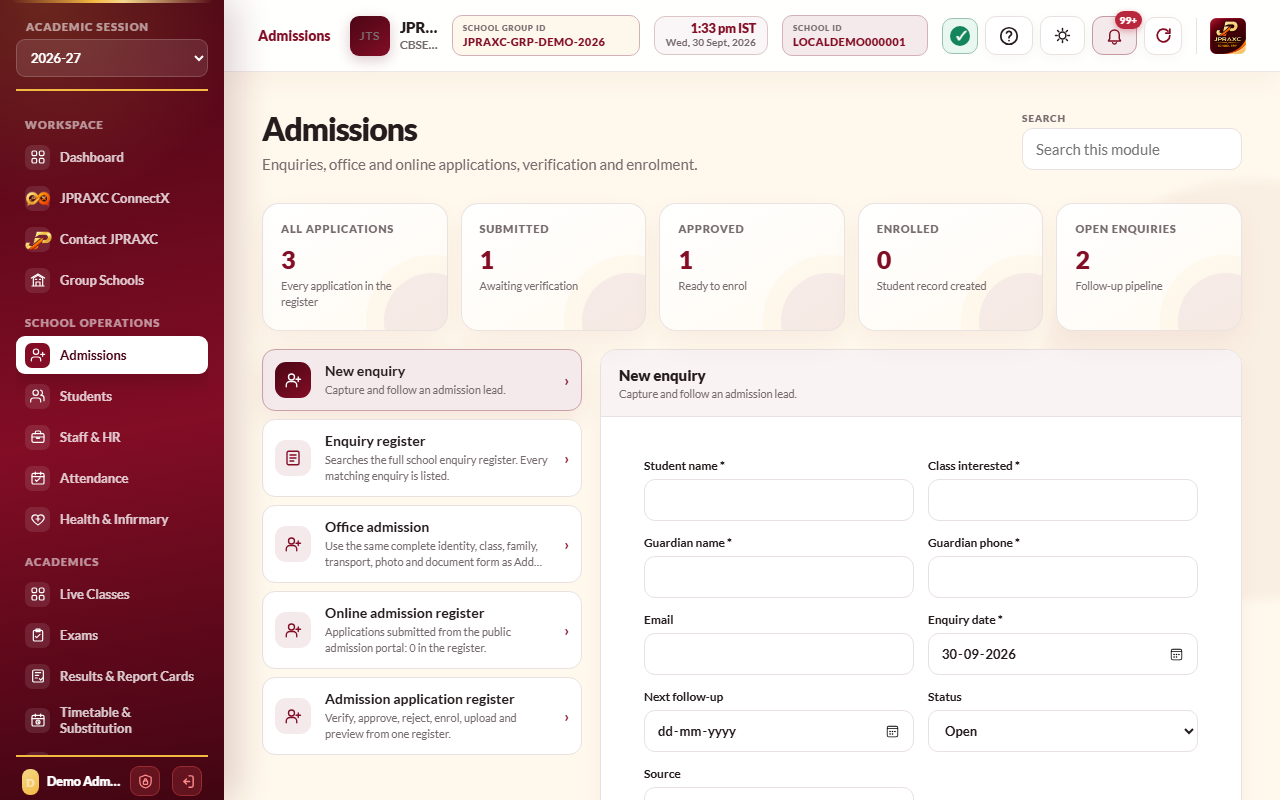Open the Office admission card
The height and width of the screenshot is (800, 1280).
[422, 544]
